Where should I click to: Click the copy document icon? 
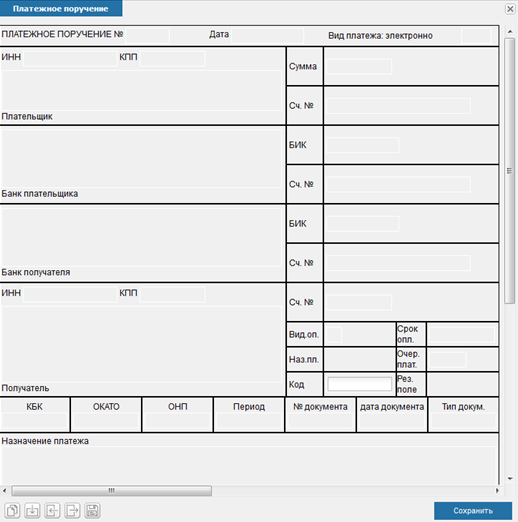point(12,510)
